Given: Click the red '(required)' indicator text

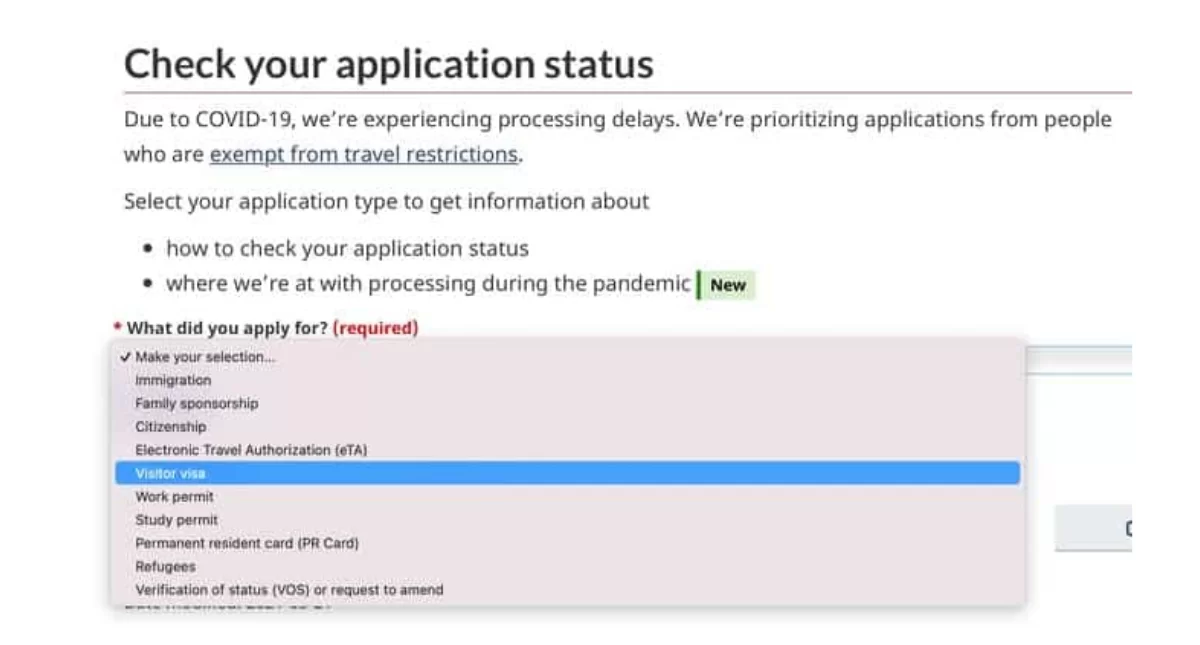Looking at the screenshot, I should coord(375,328).
